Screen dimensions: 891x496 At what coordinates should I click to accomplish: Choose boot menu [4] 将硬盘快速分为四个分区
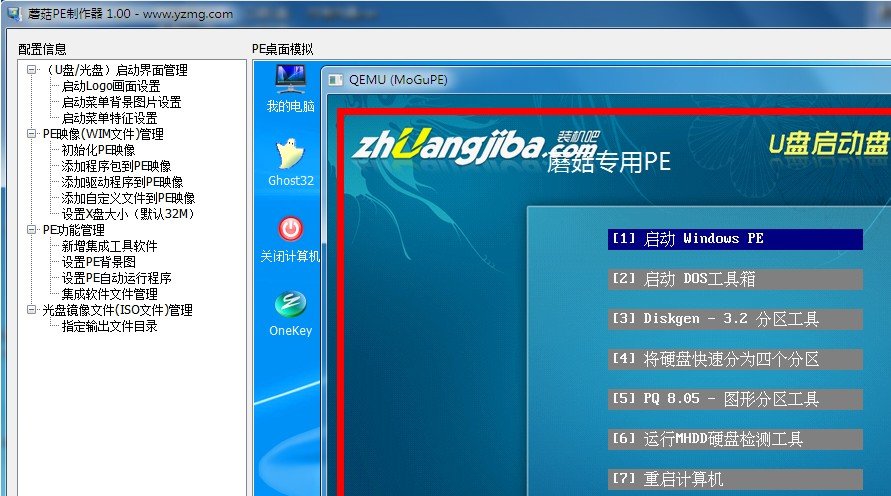(735, 359)
